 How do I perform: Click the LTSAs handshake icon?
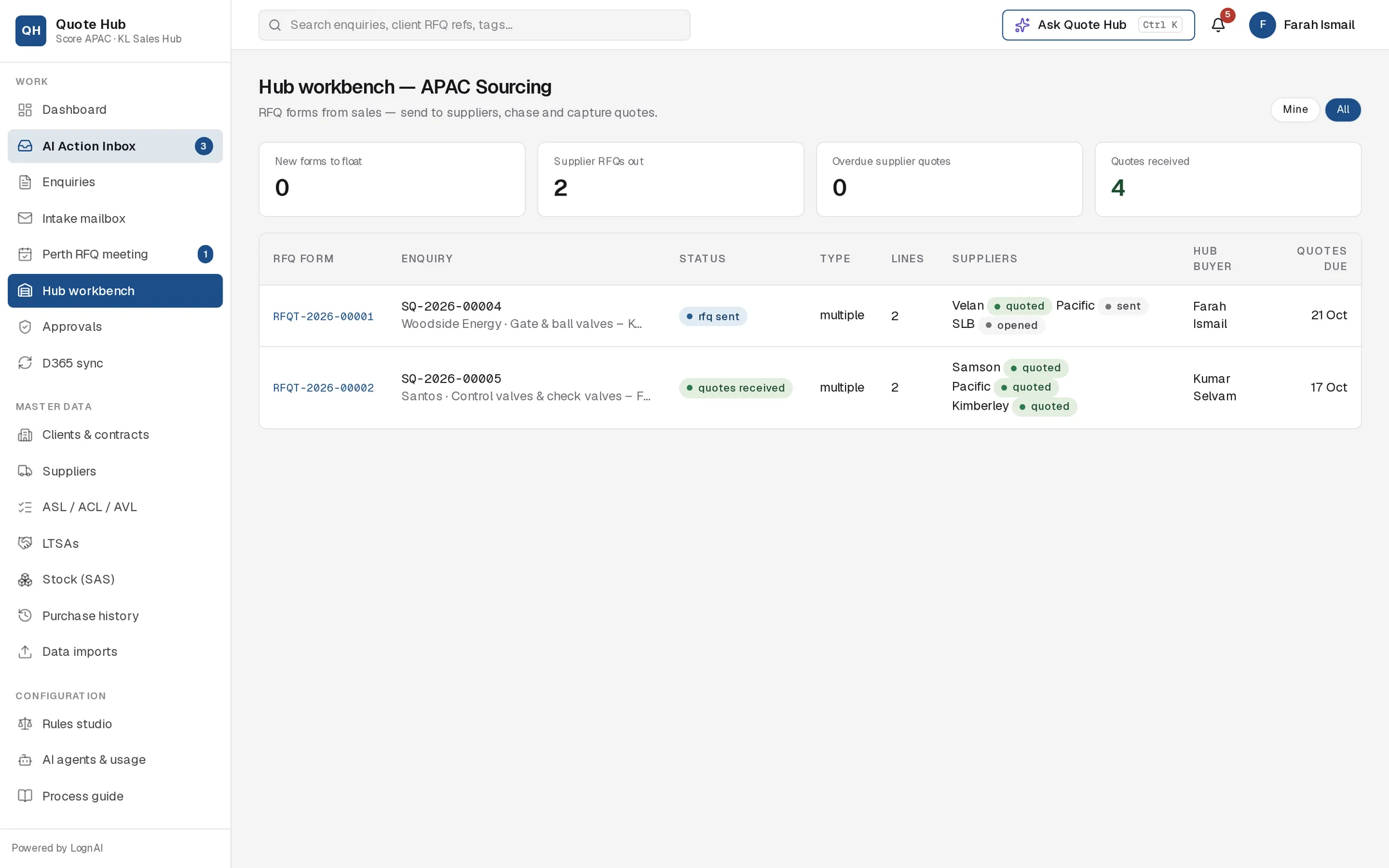click(25, 543)
